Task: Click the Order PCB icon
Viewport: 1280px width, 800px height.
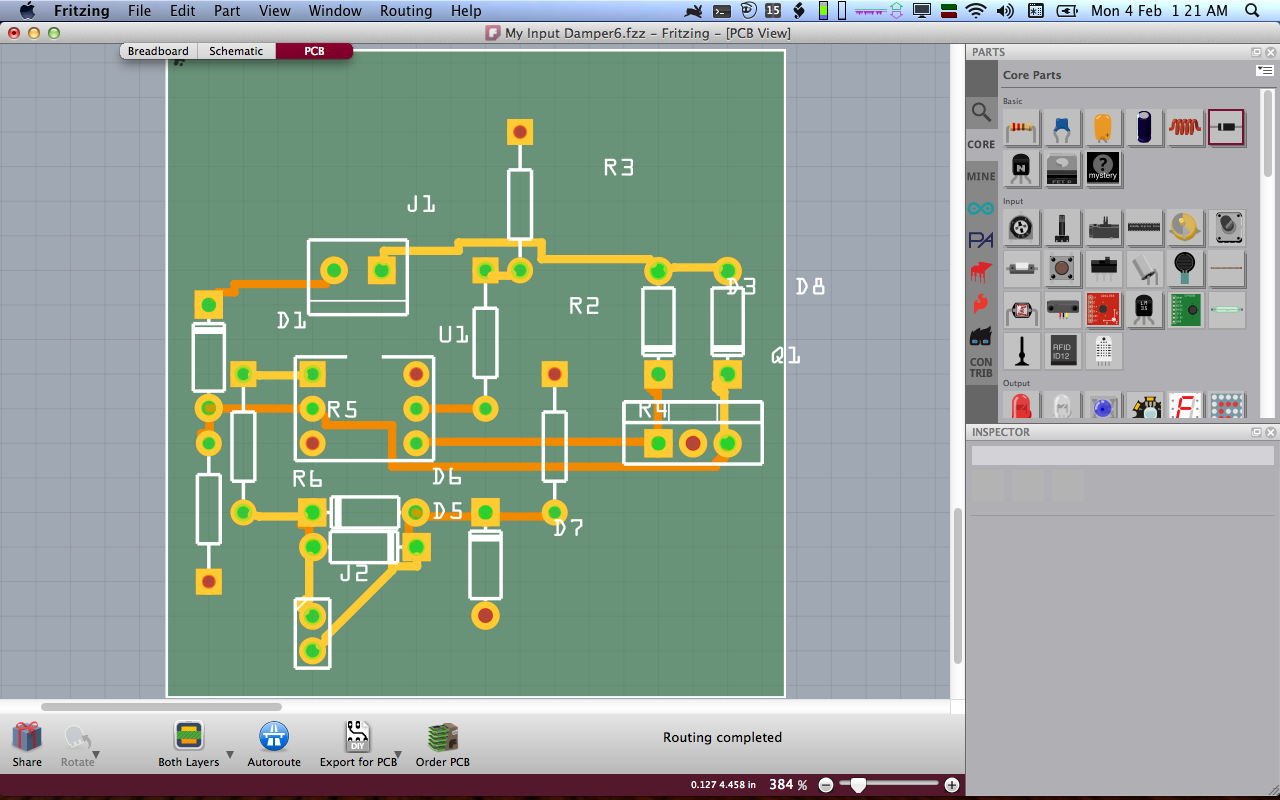Action: [443, 738]
